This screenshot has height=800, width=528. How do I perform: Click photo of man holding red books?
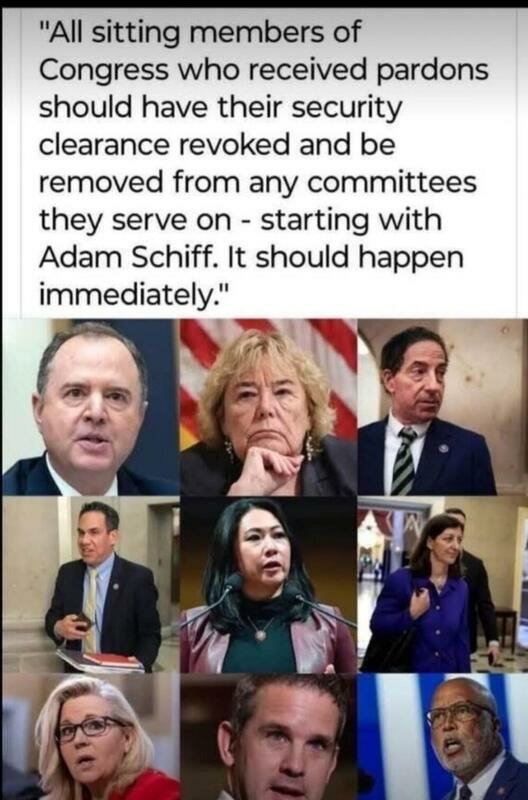[91, 585]
